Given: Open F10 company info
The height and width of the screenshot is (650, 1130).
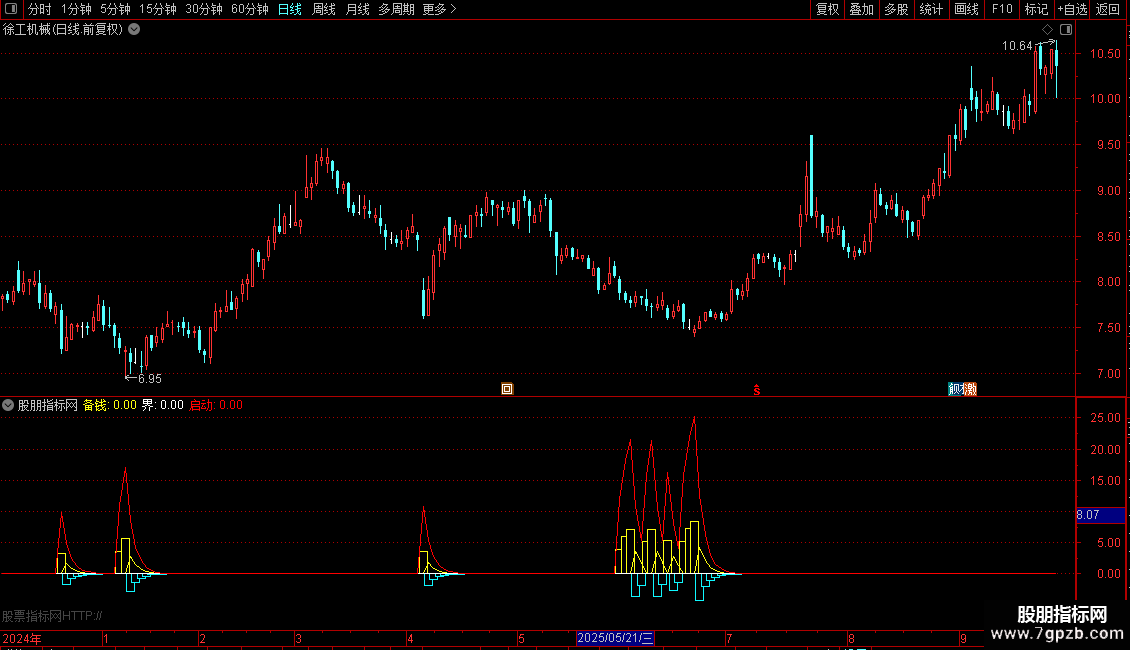Looking at the screenshot, I should [1002, 9].
